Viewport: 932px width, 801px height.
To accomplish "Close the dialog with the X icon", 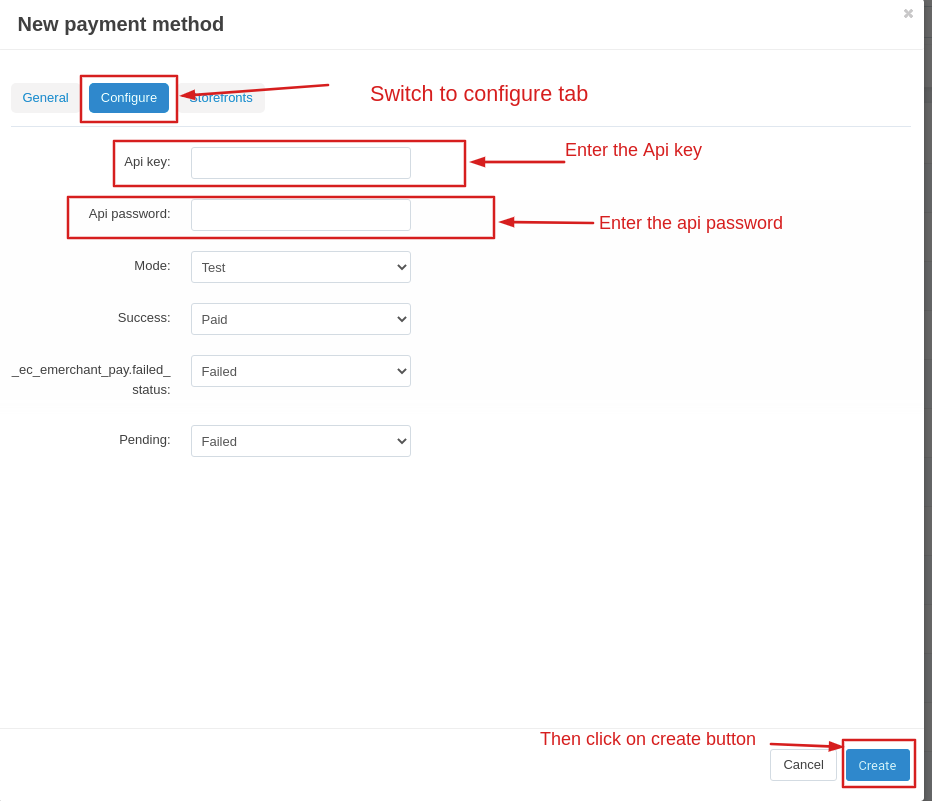I will click(x=908, y=13).
